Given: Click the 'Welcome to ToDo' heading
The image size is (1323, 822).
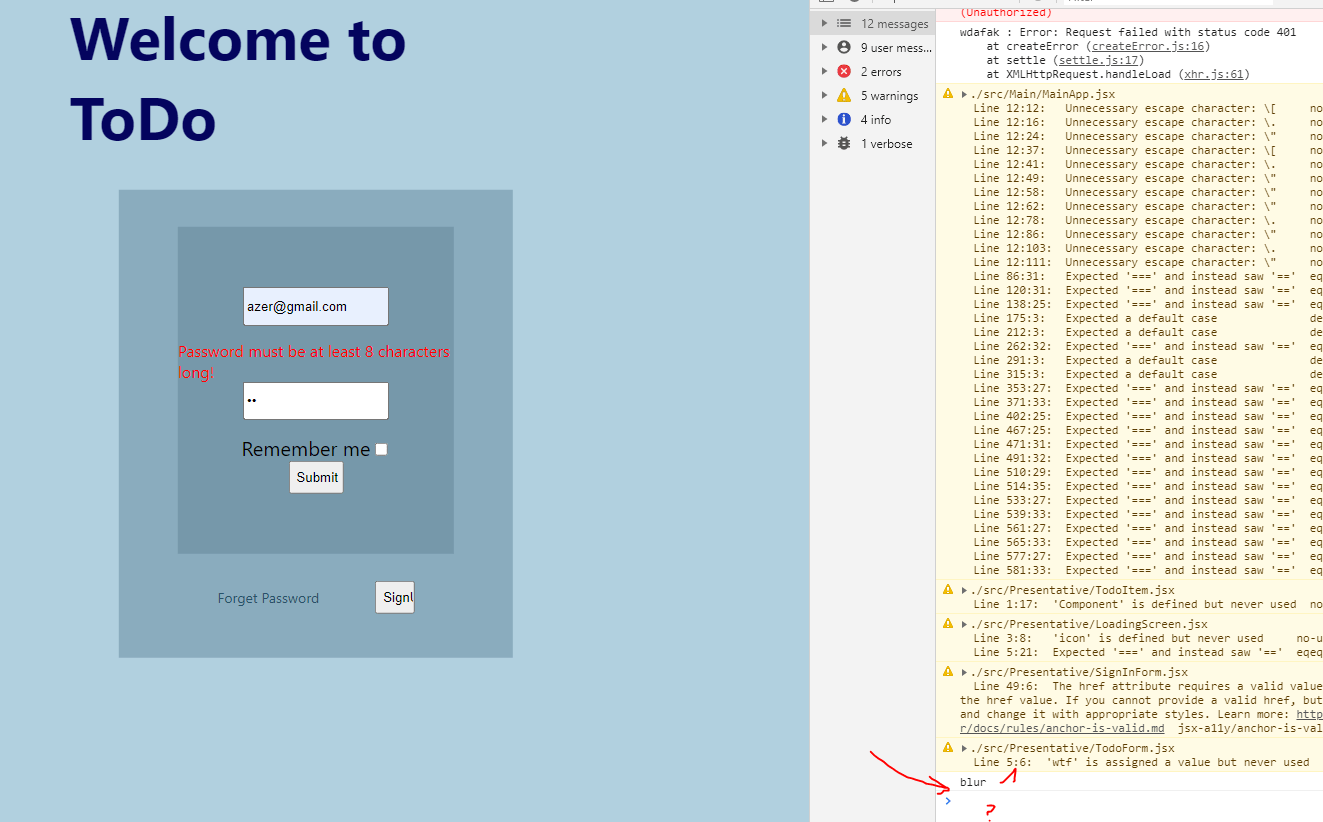Looking at the screenshot, I should [x=238, y=78].
